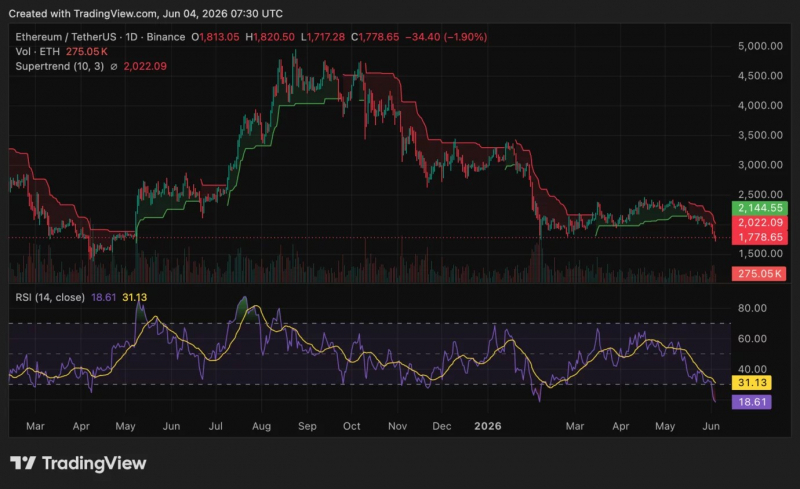Click the 'Ethereum / TetherUS' symbol title
800x489 pixels.
coord(66,37)
